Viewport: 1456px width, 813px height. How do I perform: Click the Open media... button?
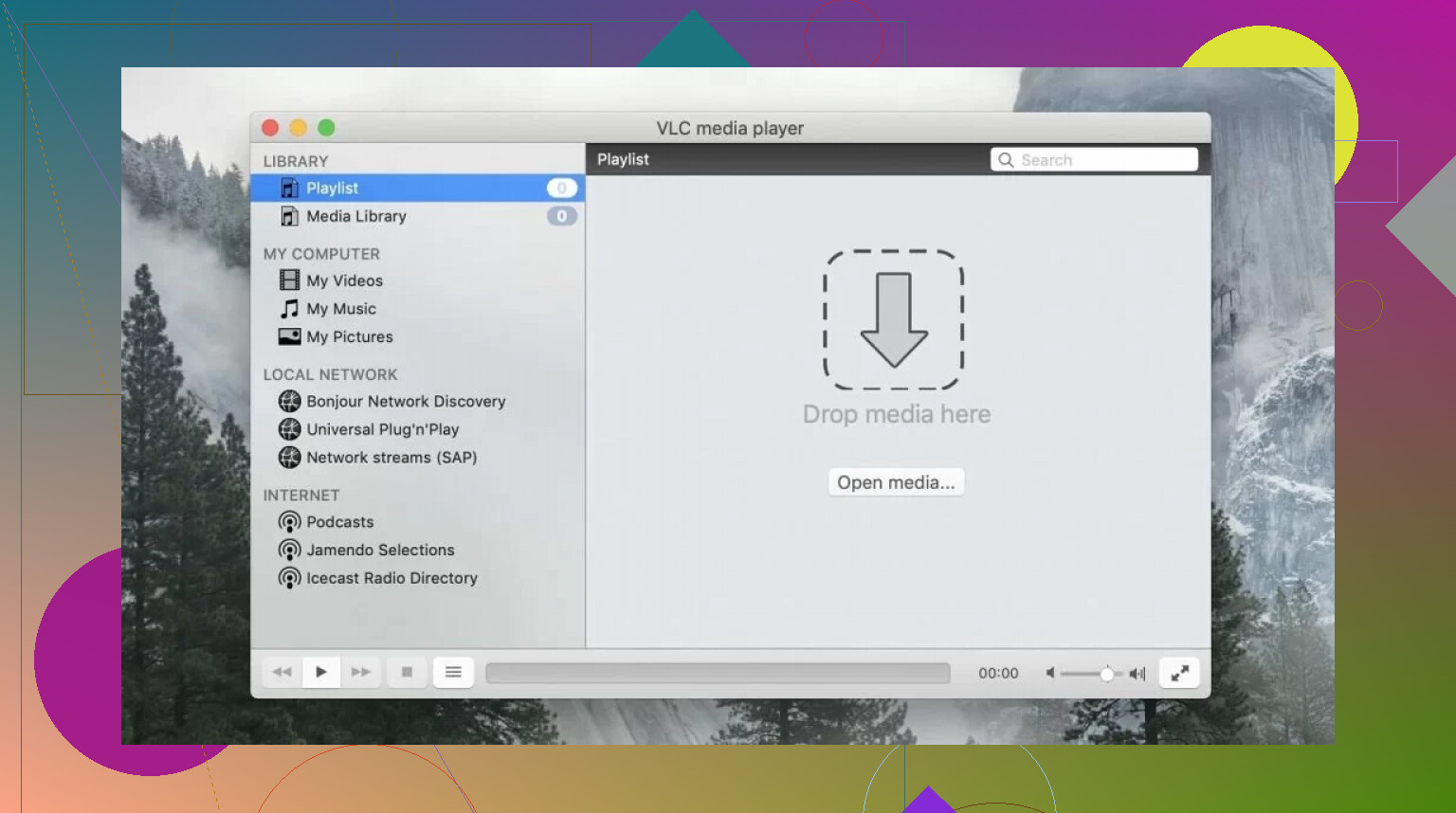896,482
